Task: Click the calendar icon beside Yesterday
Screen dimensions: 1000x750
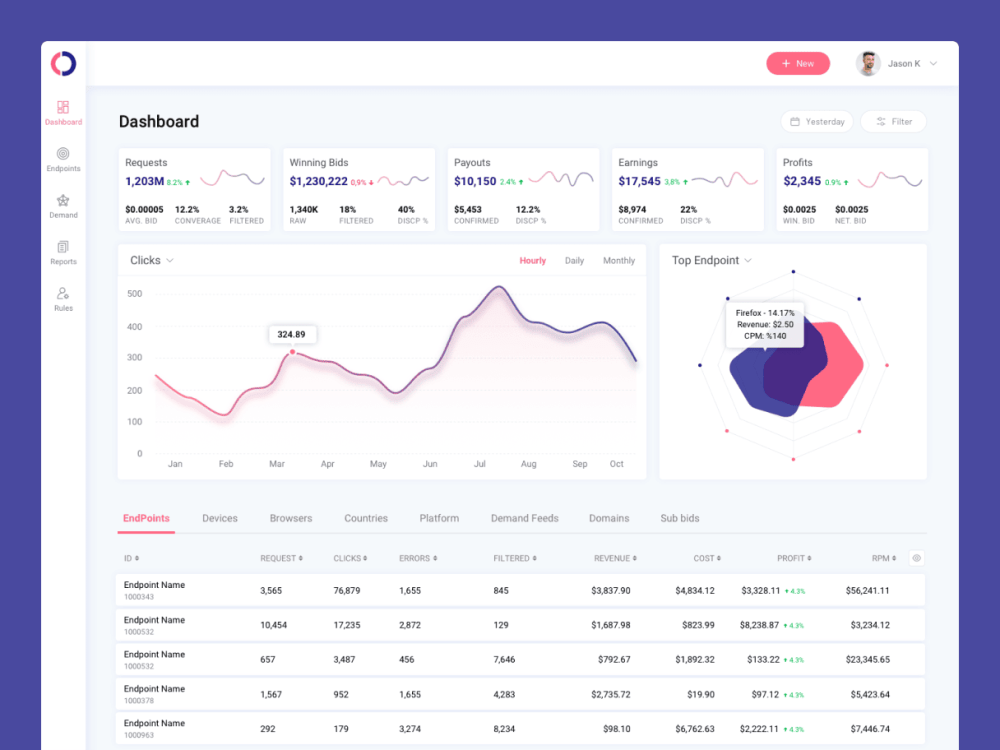Action: (795, 121)
